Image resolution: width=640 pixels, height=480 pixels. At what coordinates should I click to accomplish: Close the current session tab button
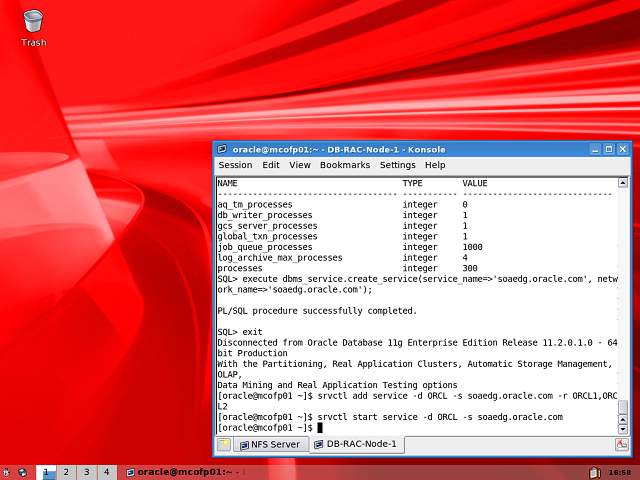(x=621, y=444)
